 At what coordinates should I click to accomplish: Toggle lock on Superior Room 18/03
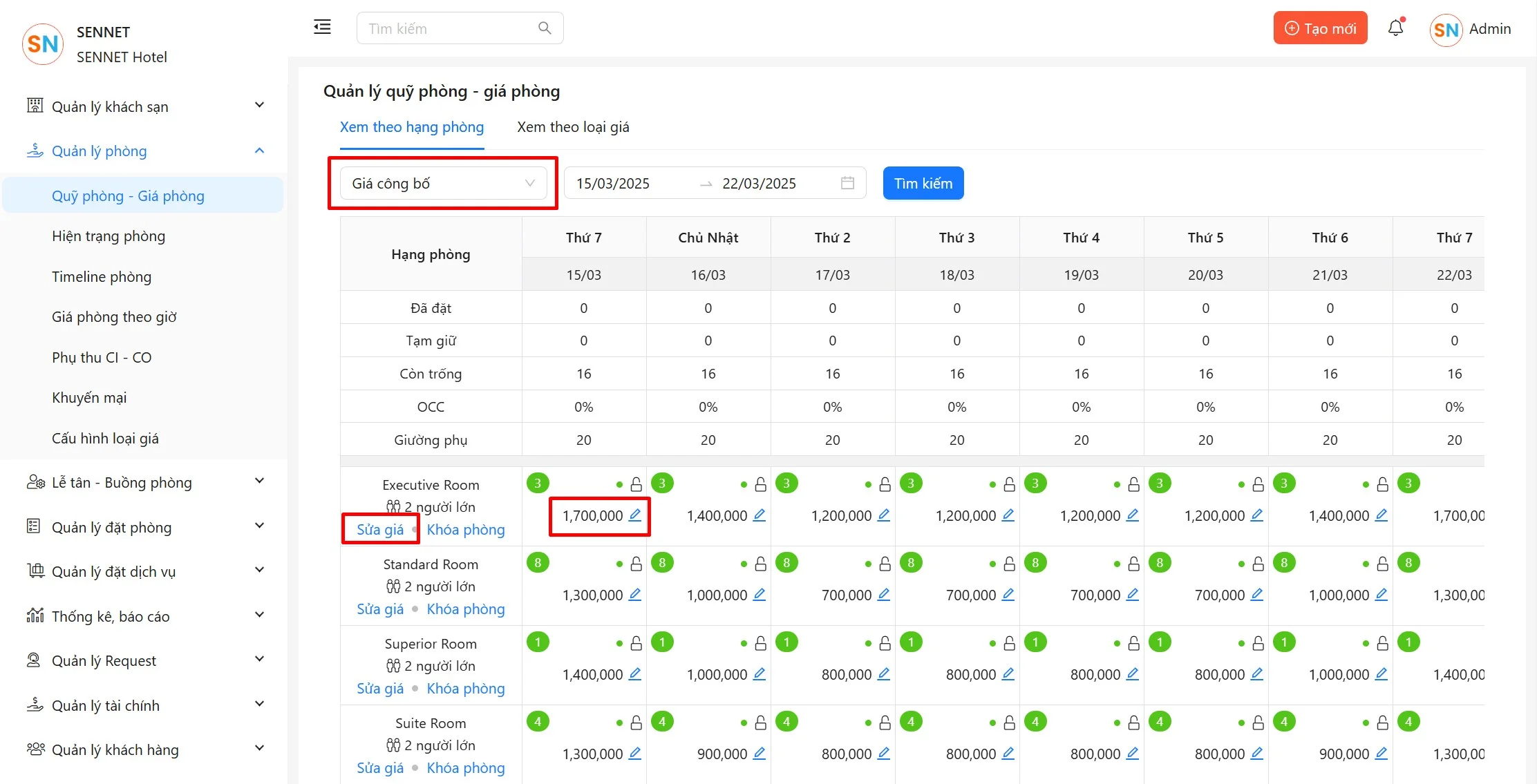point(1010,644)
